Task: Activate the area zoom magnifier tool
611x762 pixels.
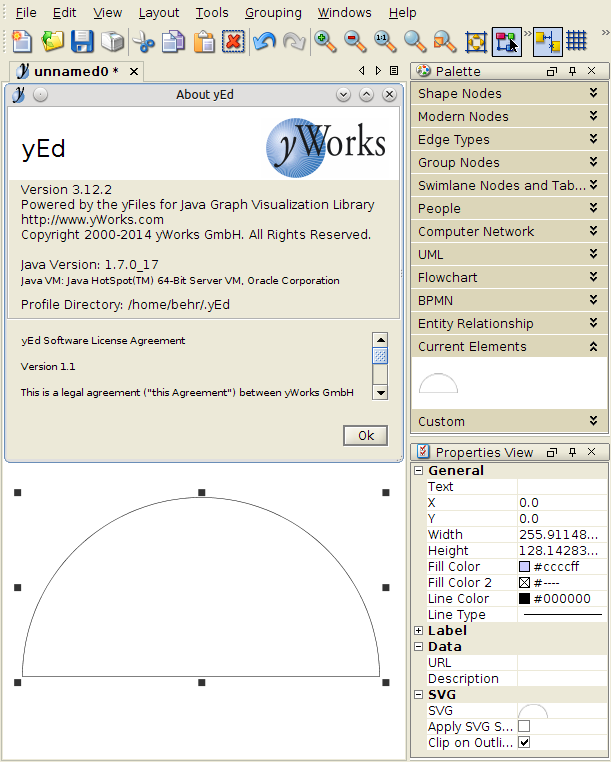Action: [x=415, y=41]
